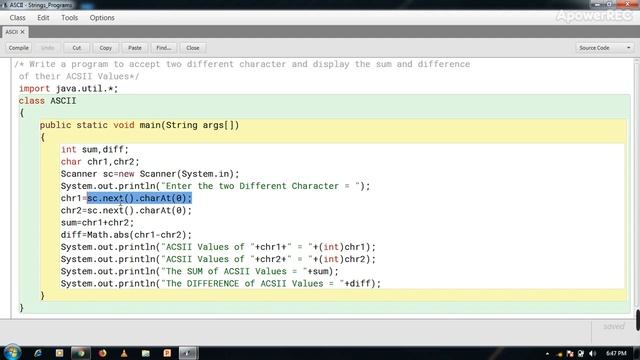Open the Class menu
Image resolution: width=640 pixels, height=360 pixels.
coord(17,18)
